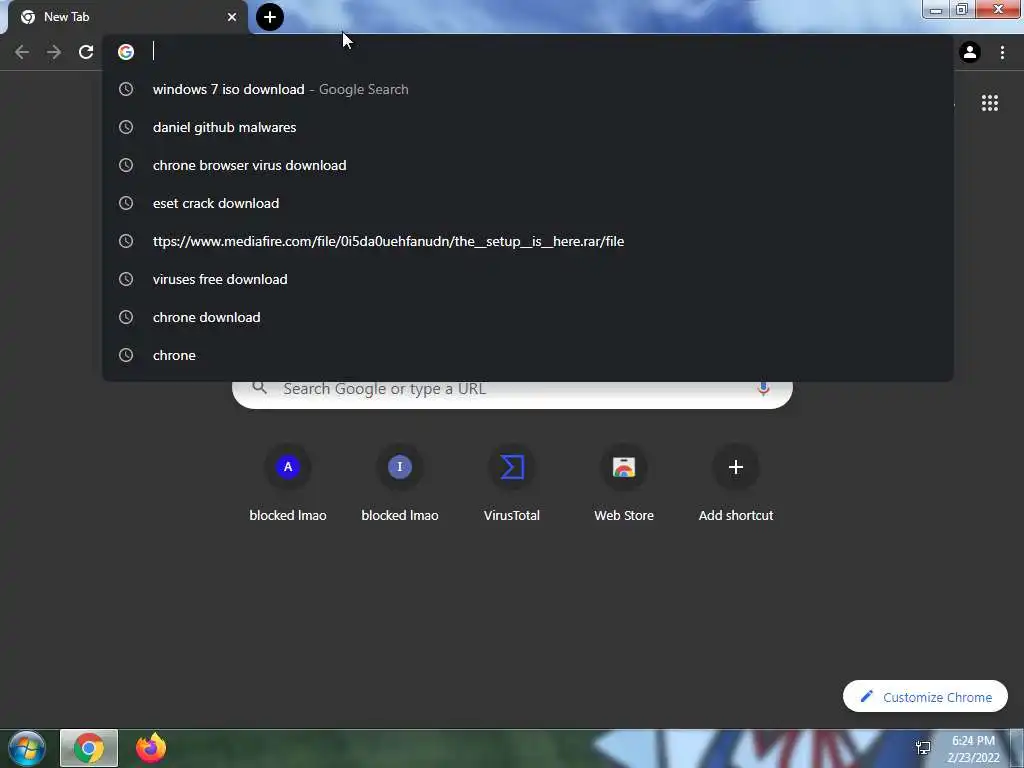Open the Chrome profile avatar menu

point(970,52)
